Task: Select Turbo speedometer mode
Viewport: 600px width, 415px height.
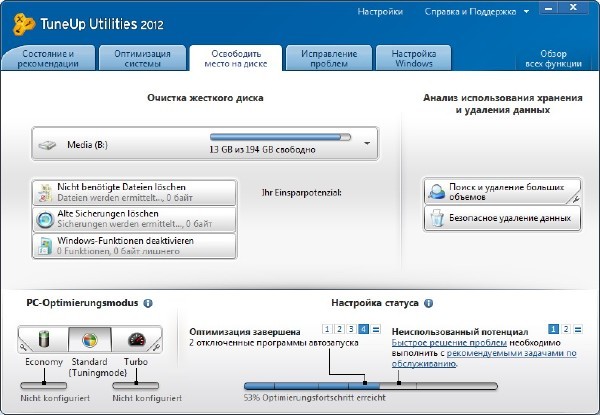Action: click(x=137, y=339)
